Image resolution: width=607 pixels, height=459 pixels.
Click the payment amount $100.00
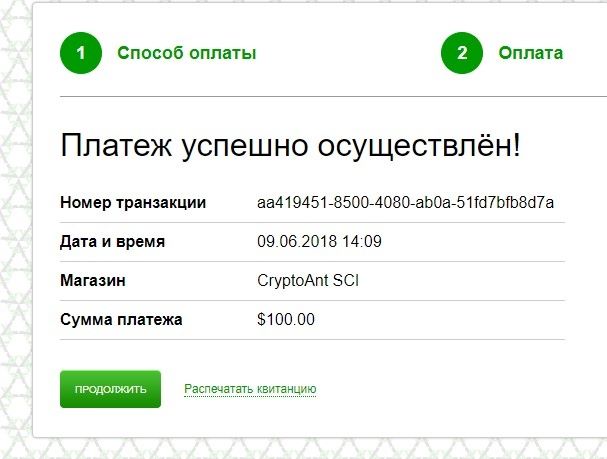coord(286,320)
